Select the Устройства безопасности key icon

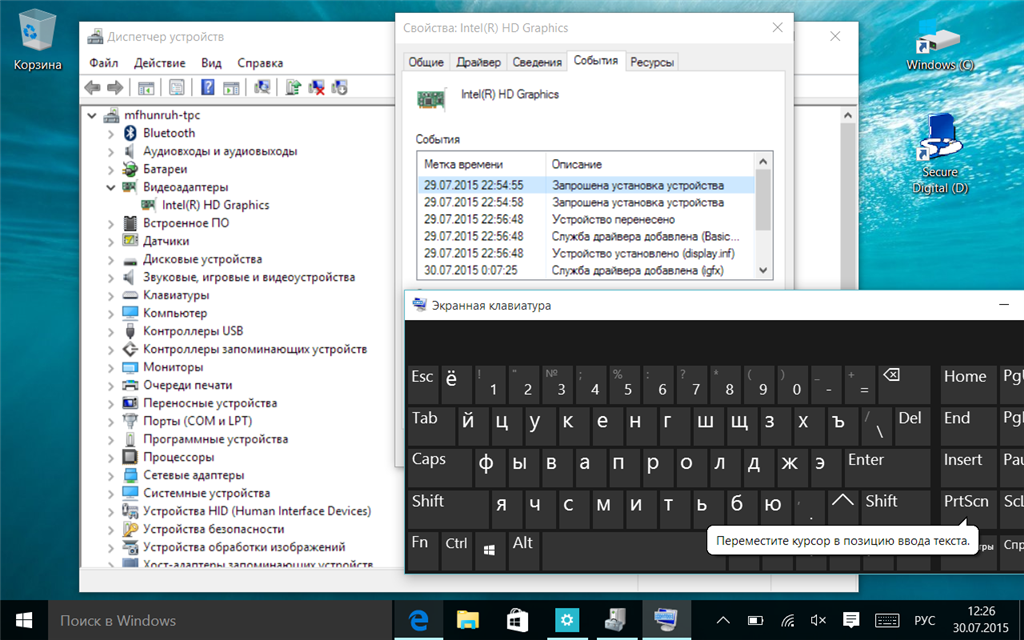(130, 529)
